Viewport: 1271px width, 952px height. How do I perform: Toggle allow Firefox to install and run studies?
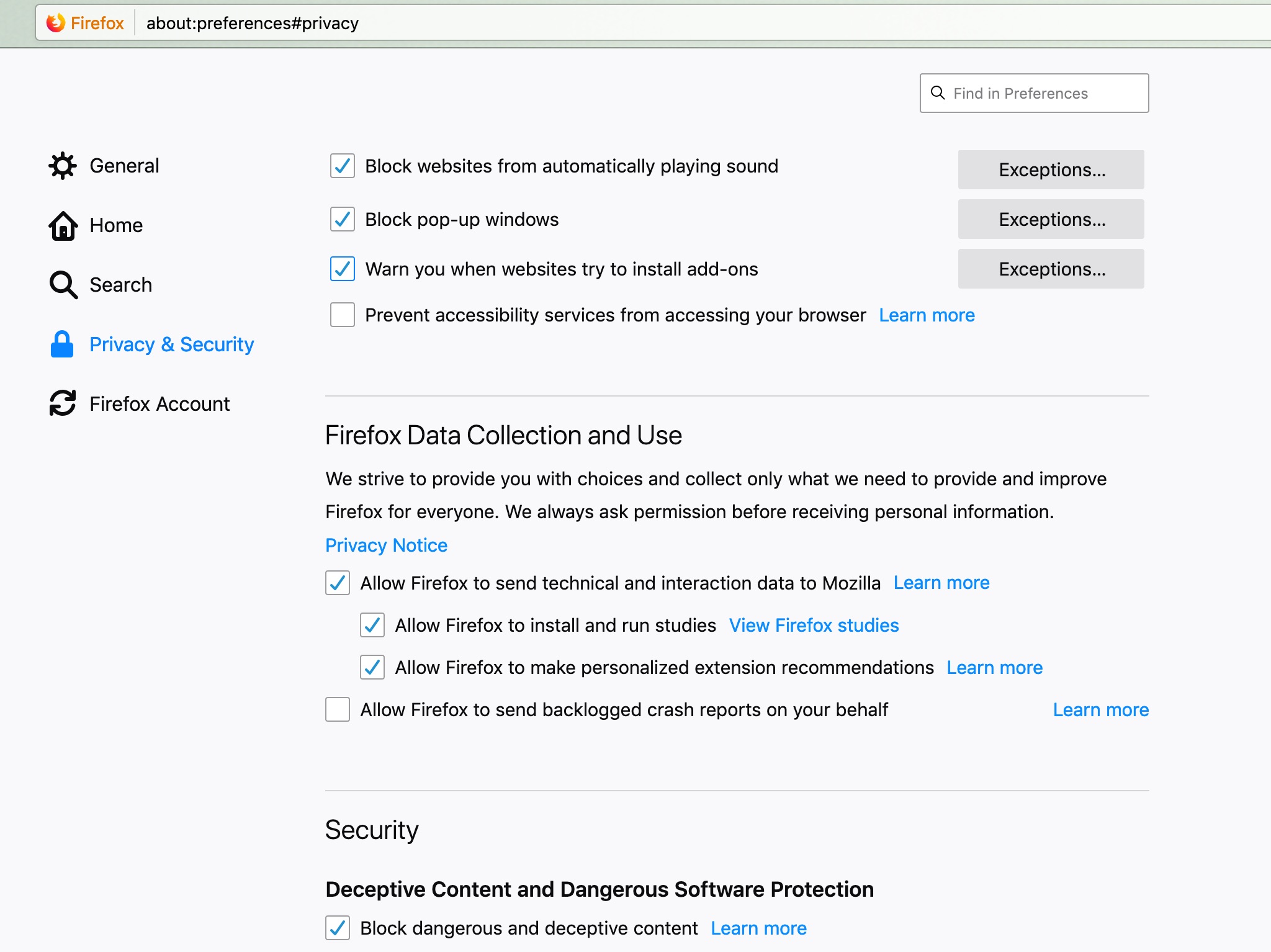coord(372,625)
